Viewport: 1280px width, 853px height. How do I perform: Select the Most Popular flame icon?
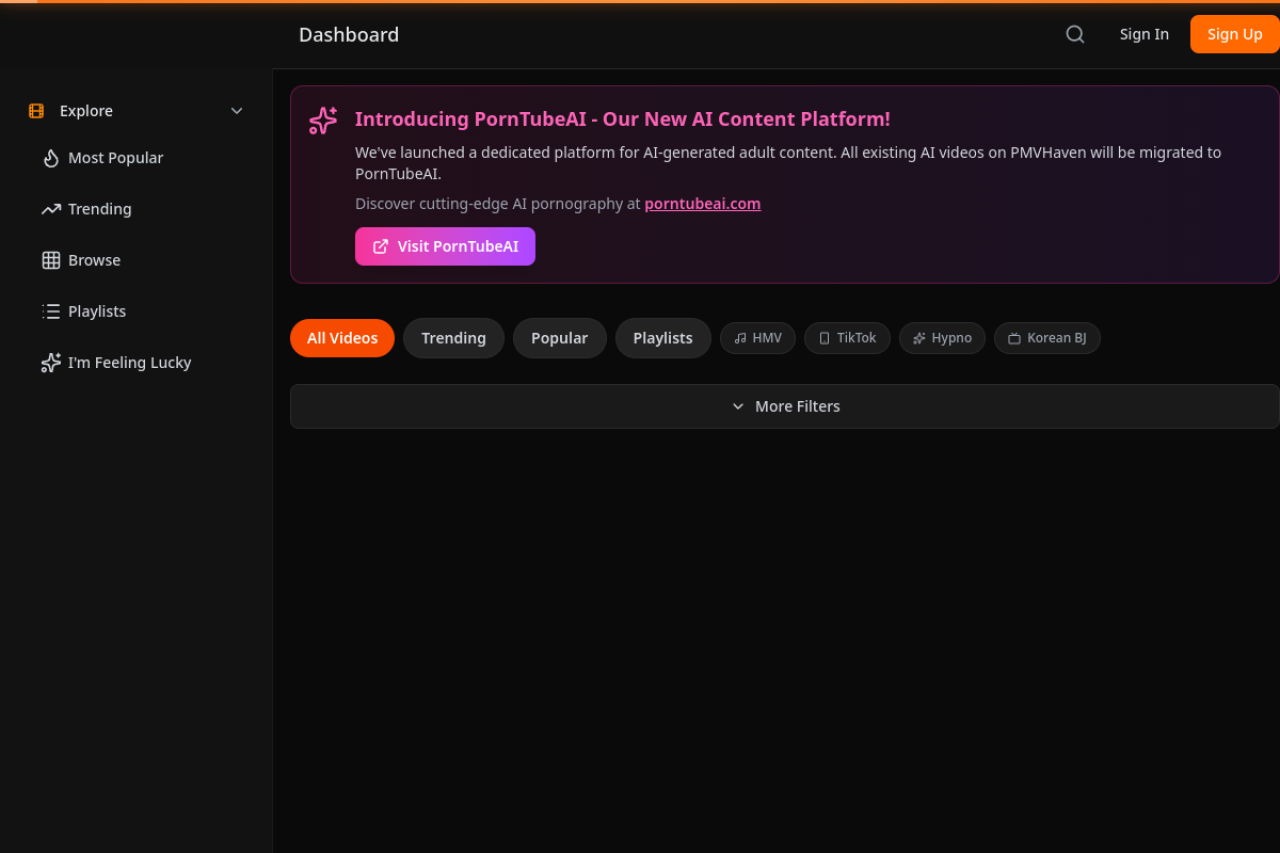click(50, 158)
